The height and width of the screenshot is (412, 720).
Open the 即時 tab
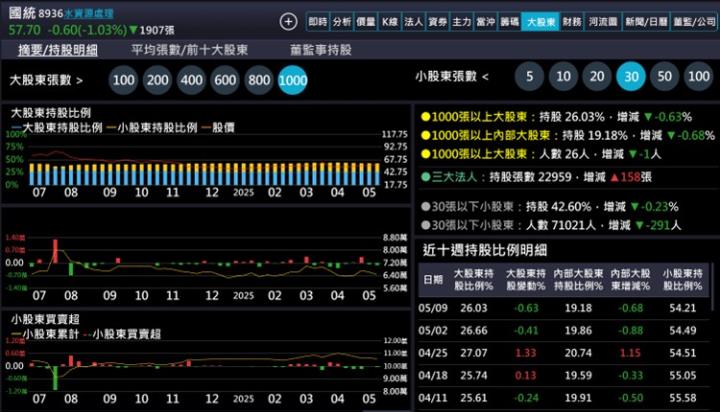(x=318, y=22)
